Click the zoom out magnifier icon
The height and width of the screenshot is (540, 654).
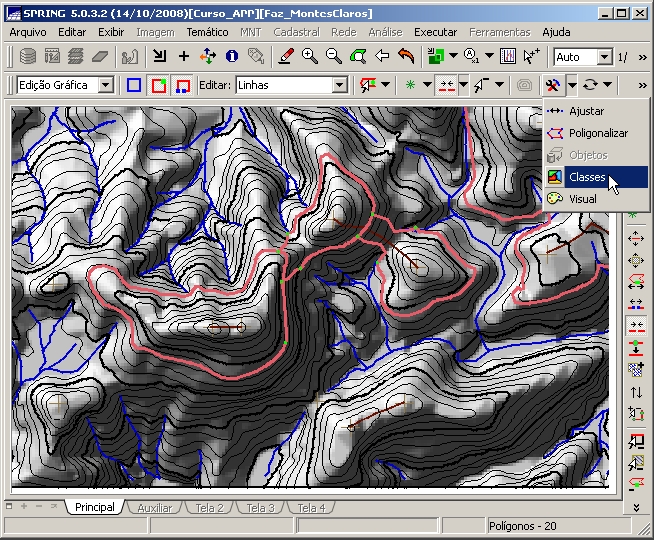click(333, 57)
